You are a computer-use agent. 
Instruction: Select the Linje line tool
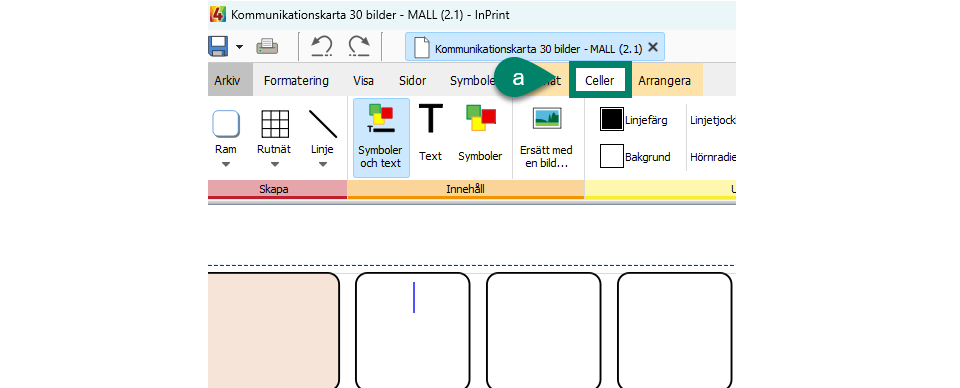322,132
